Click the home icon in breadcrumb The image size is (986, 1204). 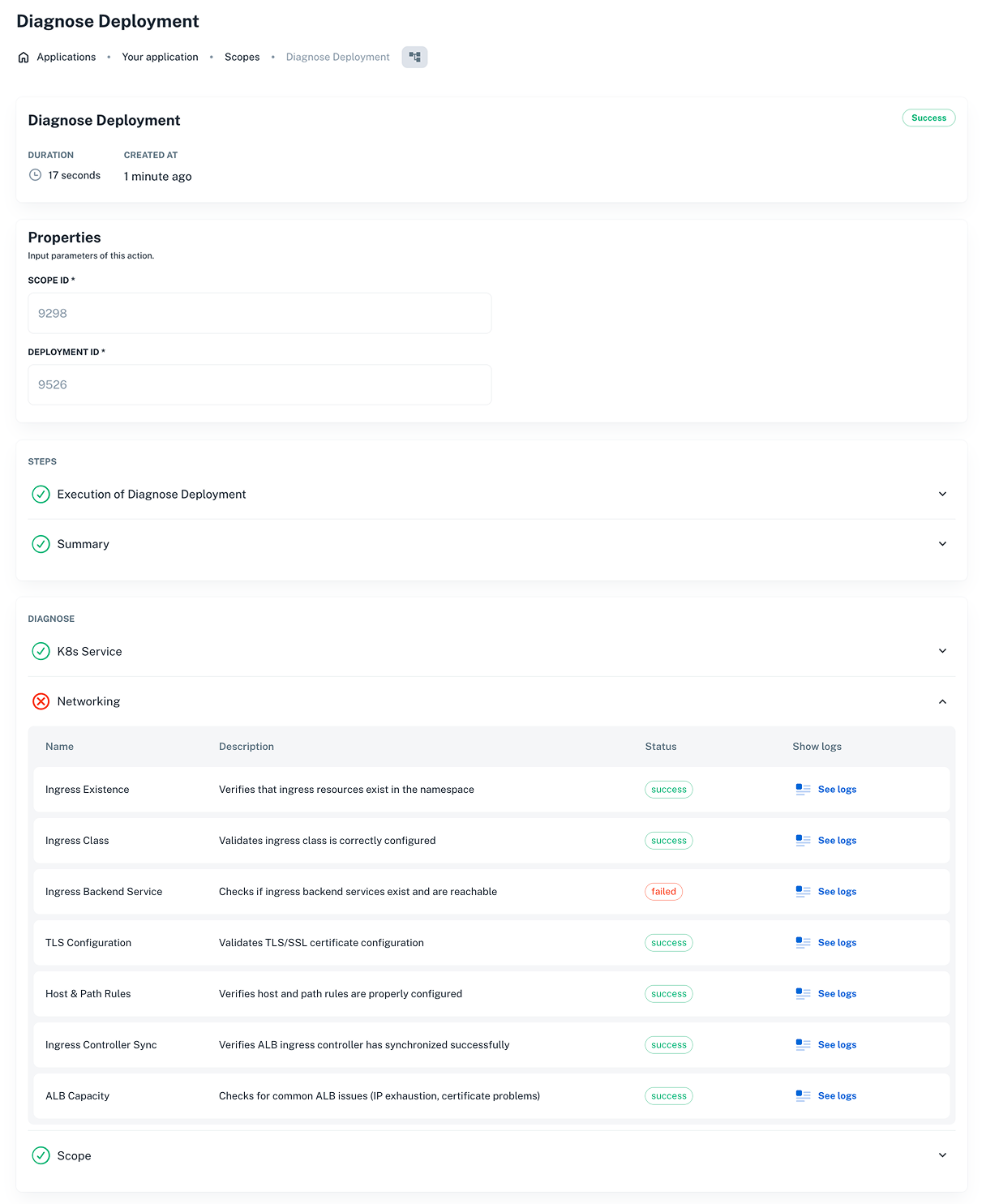24,58
